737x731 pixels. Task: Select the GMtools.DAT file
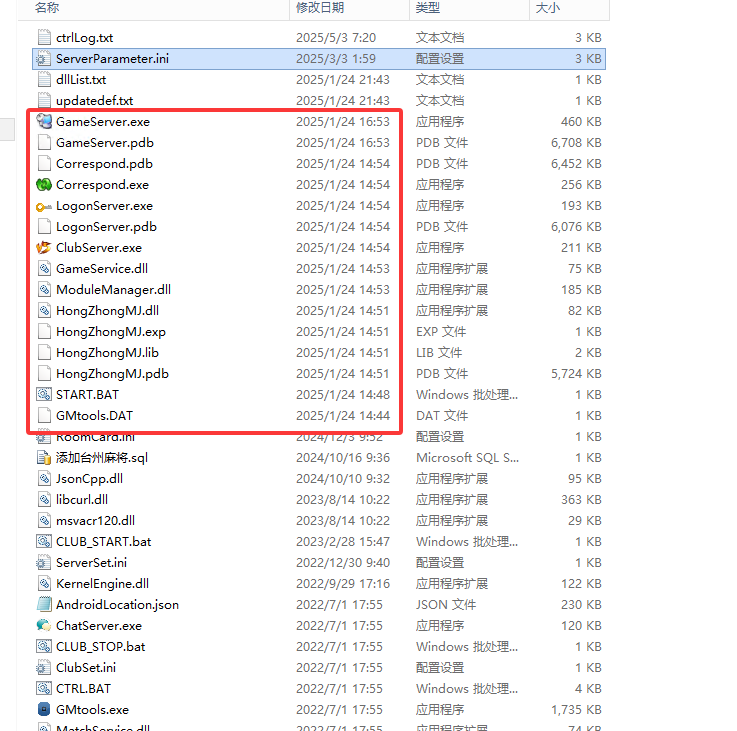[94, 415]
